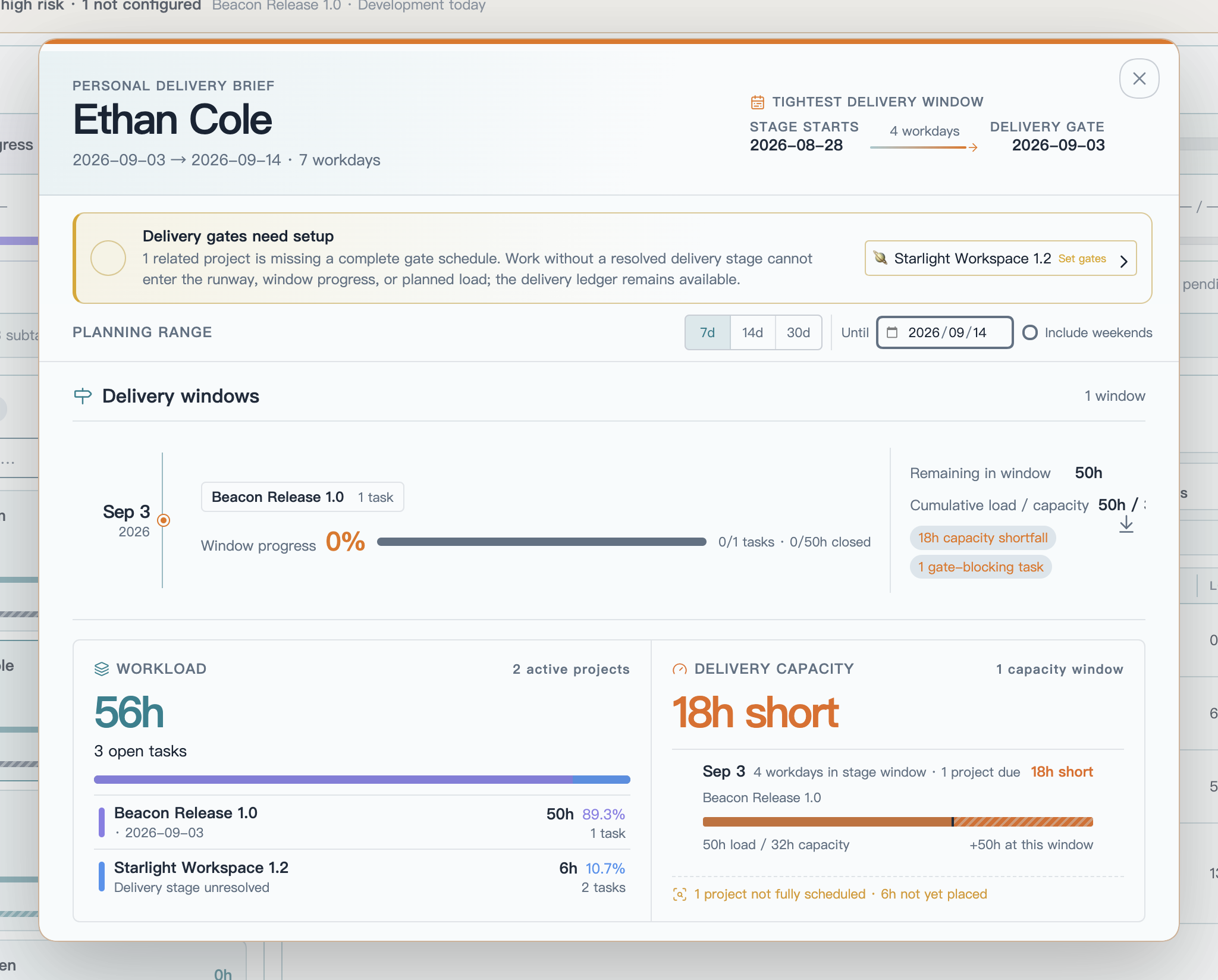Viewport: 1218px width, 980px height.
Task: Click the 18h capacity shortfall badge
Action: click(x=982, y=538)
